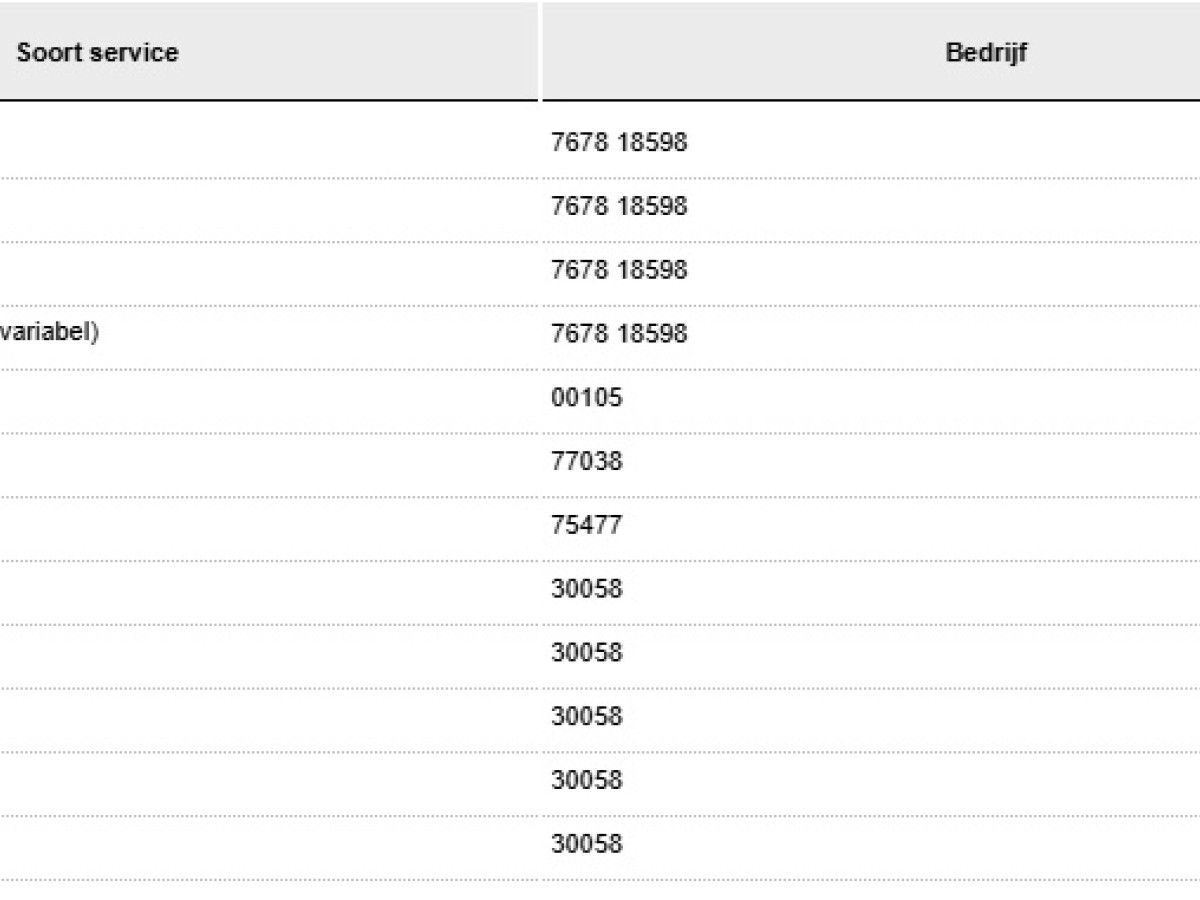Select the first 30058 cell
Viewport: 1200px width, 900px height.
click(x=586, y=589)
